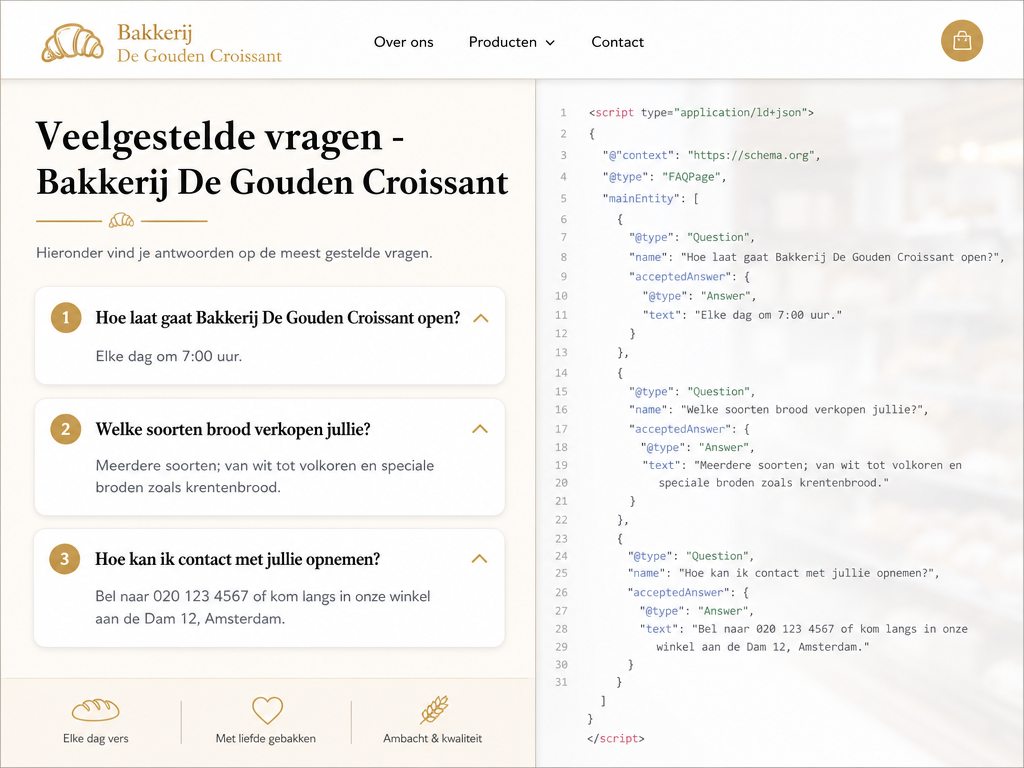1024x768 pixels.
Task: Open the Over ons menu item
Action: tap(404, 42)
